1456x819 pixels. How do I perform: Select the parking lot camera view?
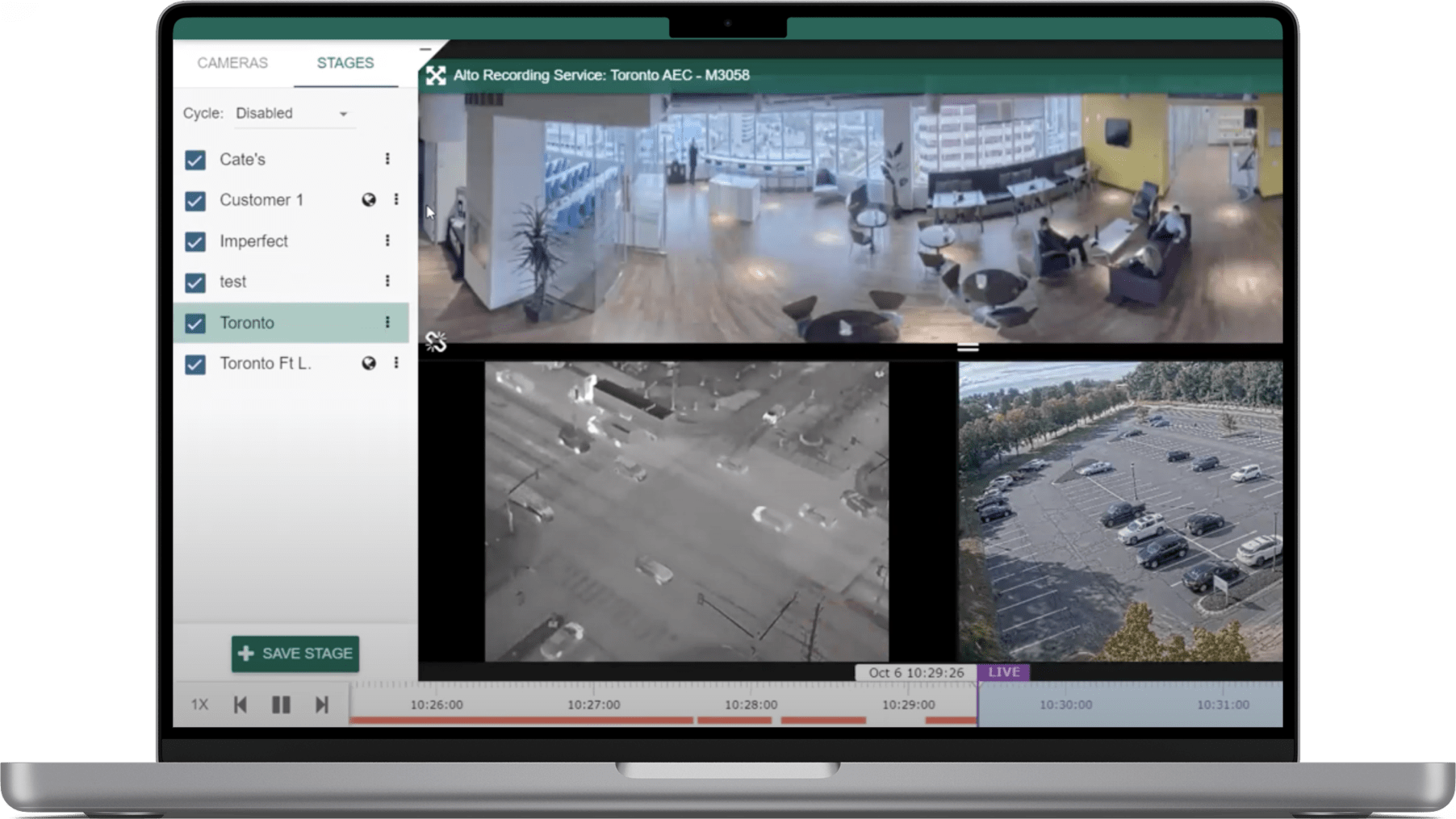point(1120,512)
